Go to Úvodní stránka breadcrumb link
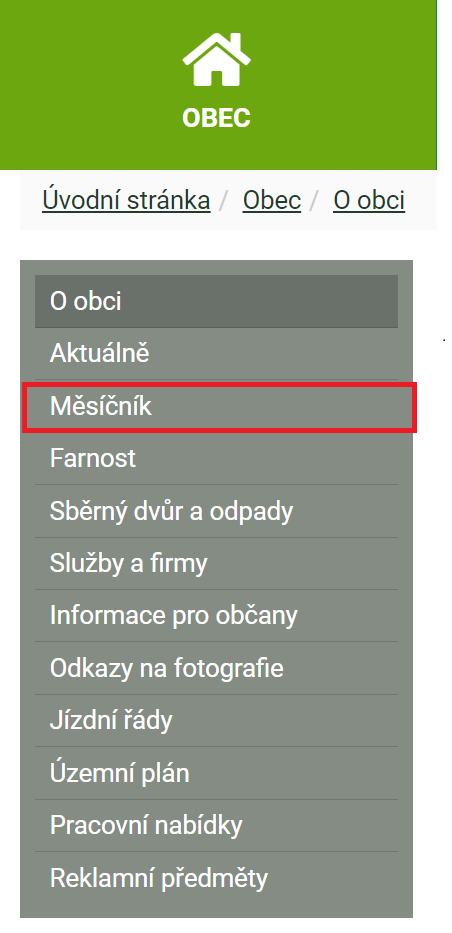Image resolution: width=452 pixels, height=933 pixels. point(126,201)
